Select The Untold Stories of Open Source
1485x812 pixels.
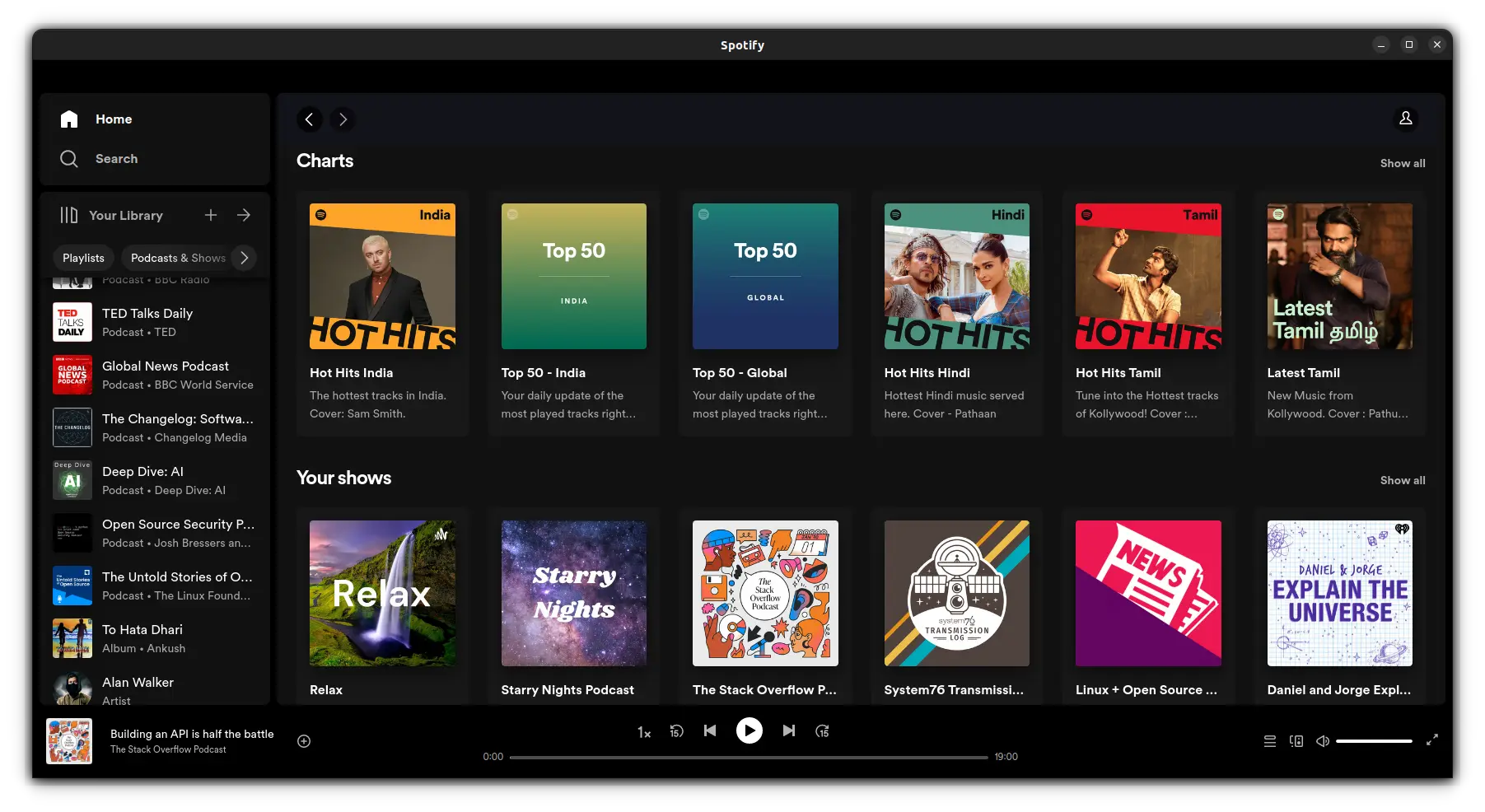tap(155, 586)
